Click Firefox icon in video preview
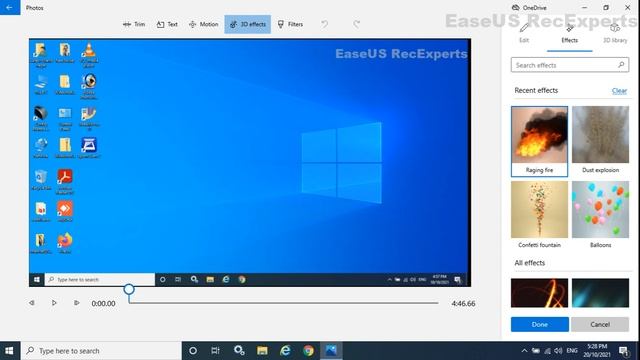Image resolution: width=640 pixels, height=360 pixels. 64,243
